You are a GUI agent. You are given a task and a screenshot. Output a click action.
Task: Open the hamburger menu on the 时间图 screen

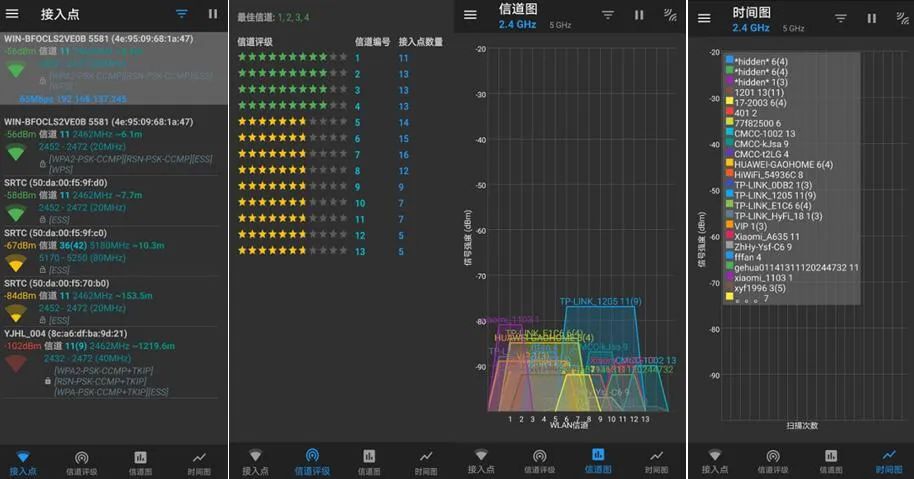pos(704,18)
